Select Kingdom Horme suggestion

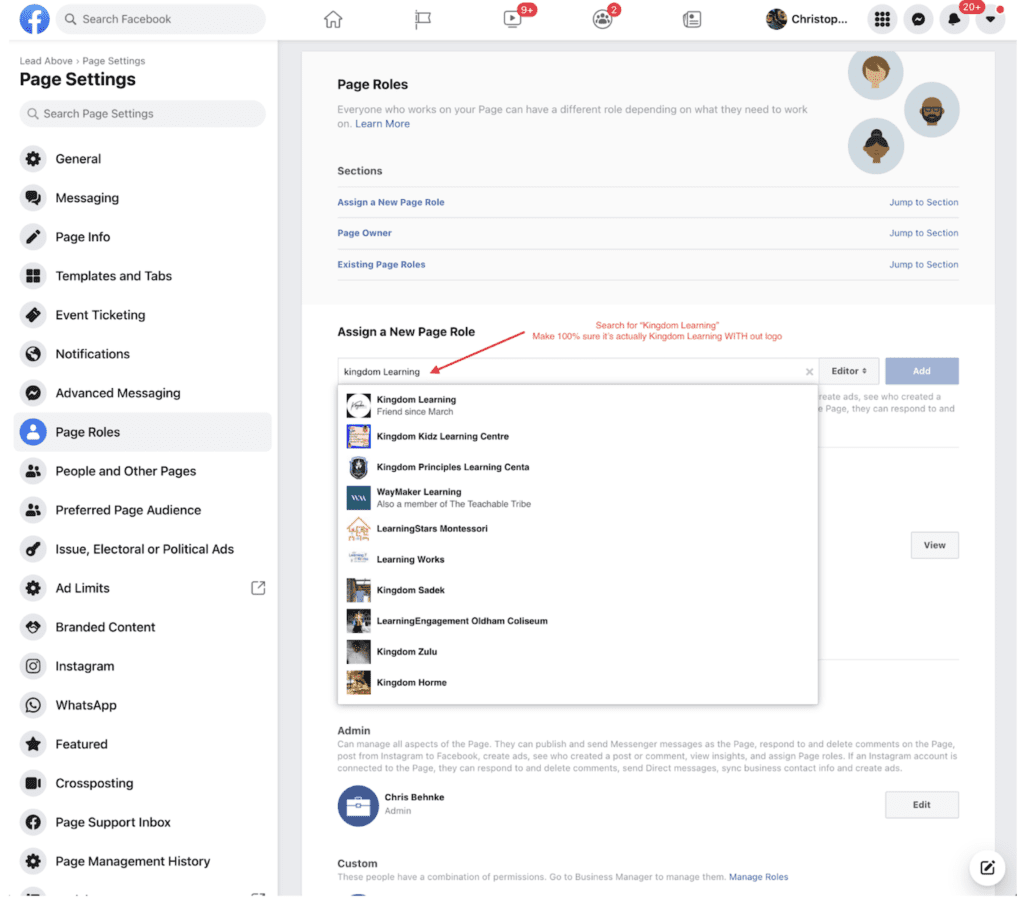tap(577, 682)
